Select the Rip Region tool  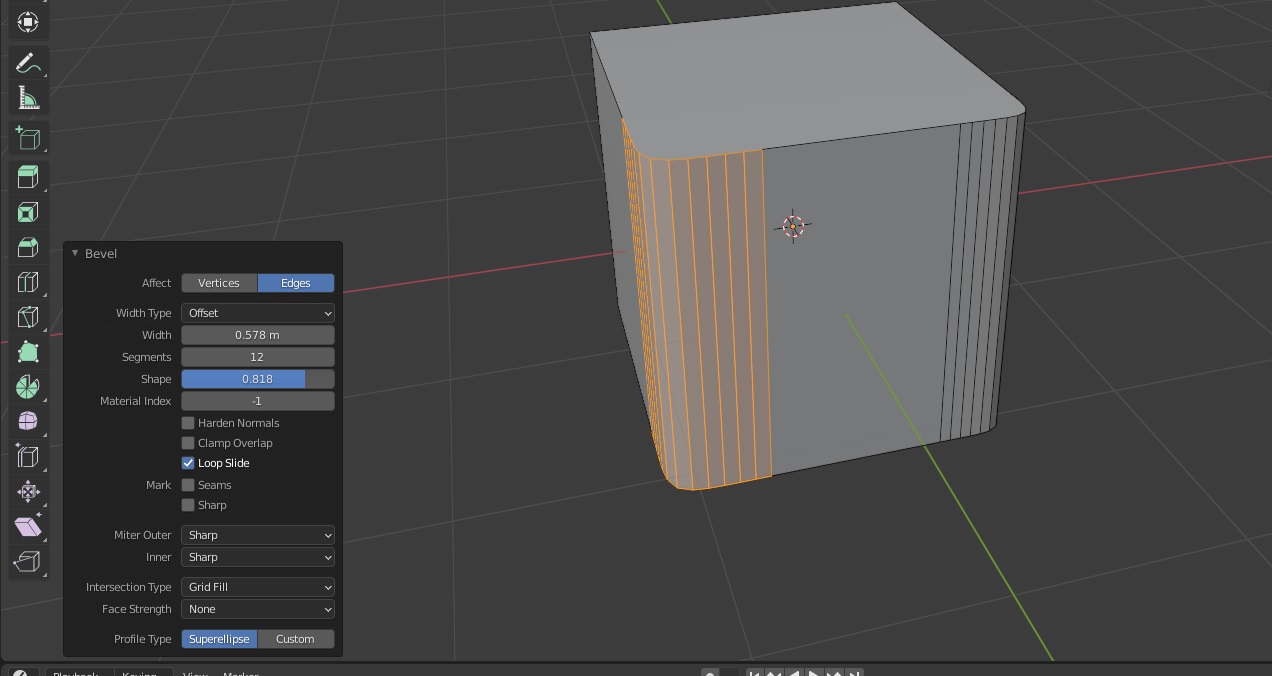pos(28,561)
